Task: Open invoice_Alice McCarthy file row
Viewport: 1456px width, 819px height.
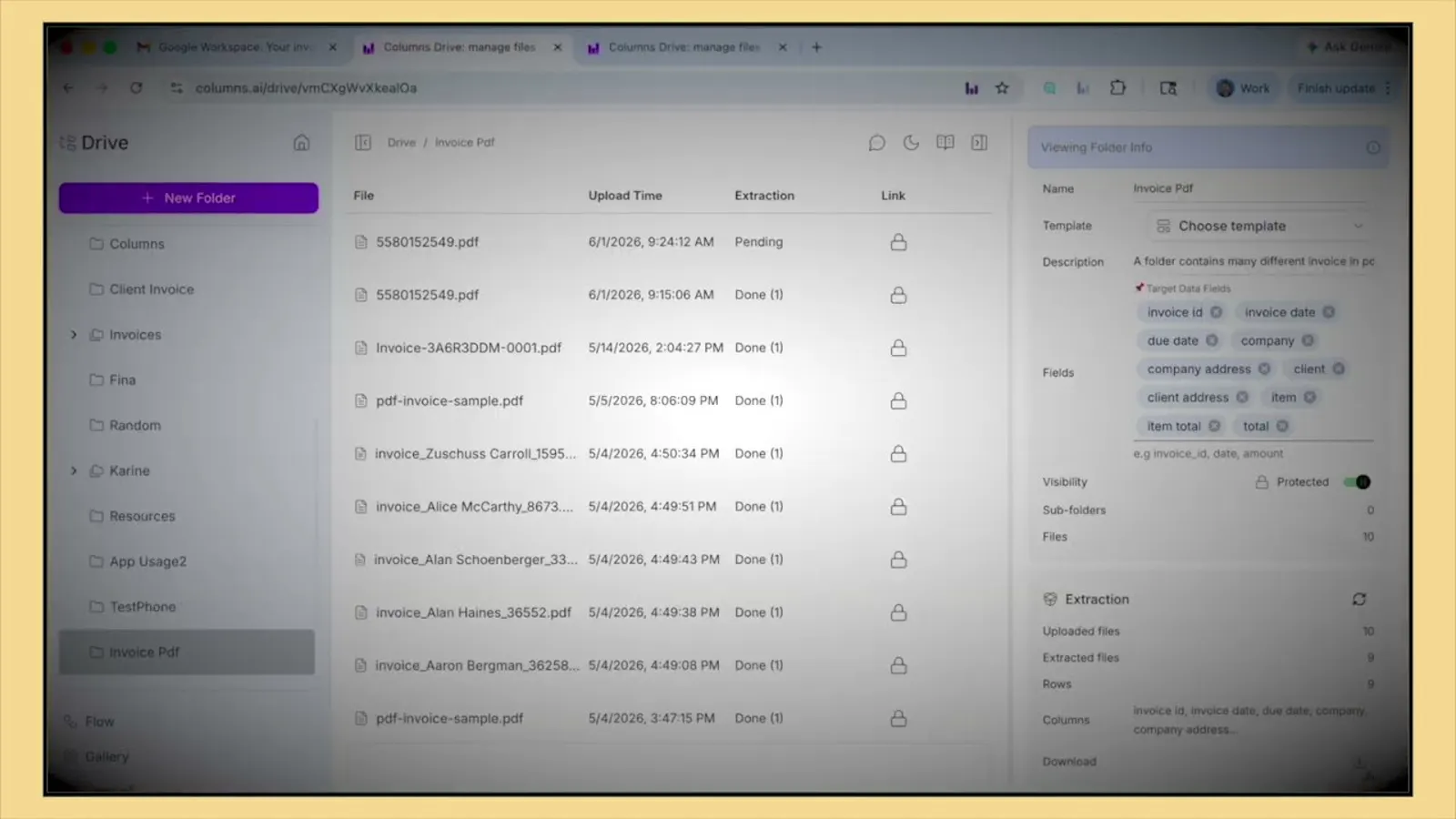Action: (669, 506)
